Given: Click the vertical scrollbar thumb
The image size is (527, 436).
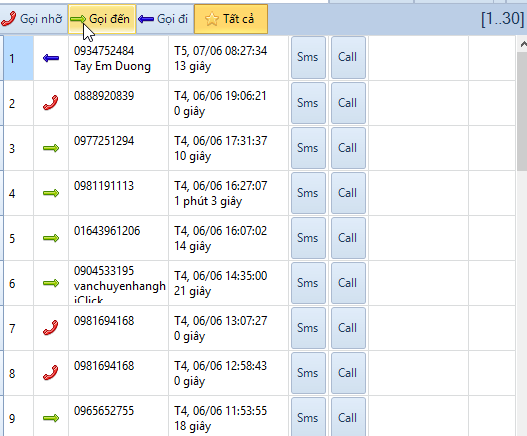Looking at the screenshot, I should click(x=522, y=111).
